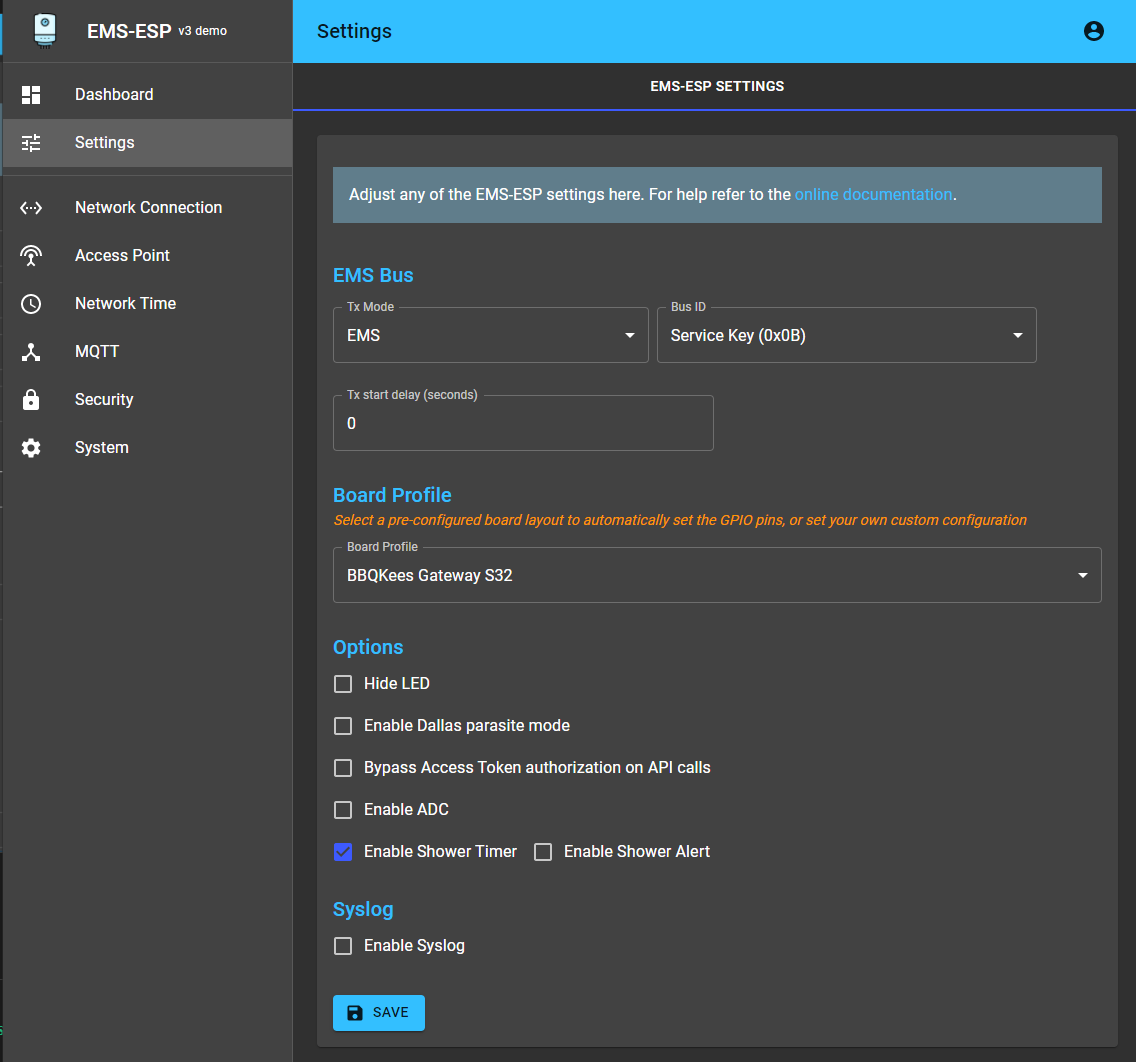Follow the online documentation link
Viewport: 1136px width, 1062px height.
pos(873,194)
